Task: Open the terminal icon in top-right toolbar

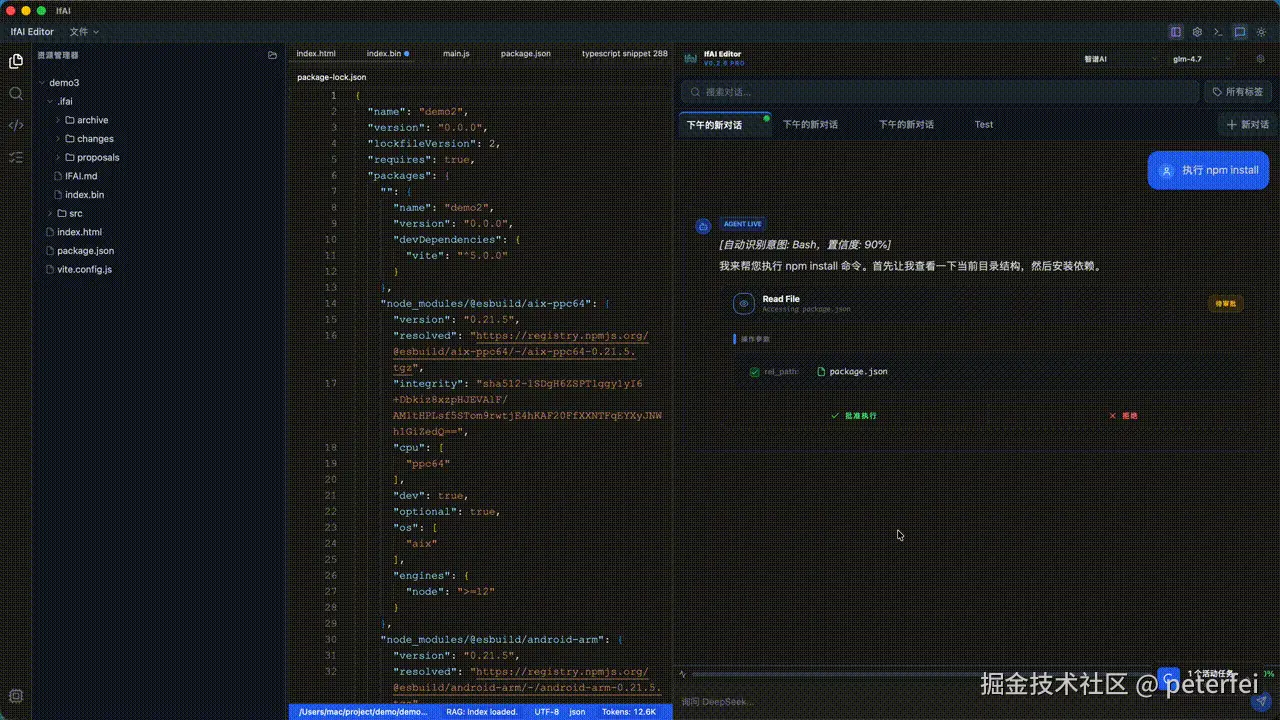Action: tap(1218, 31)
